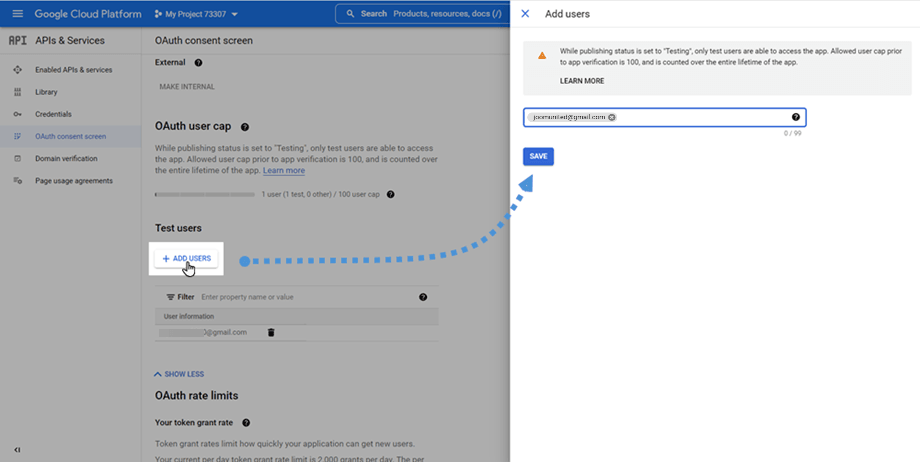Click the Page usage agreements icon
Screen dimensions: 920x462
point(18,181)
